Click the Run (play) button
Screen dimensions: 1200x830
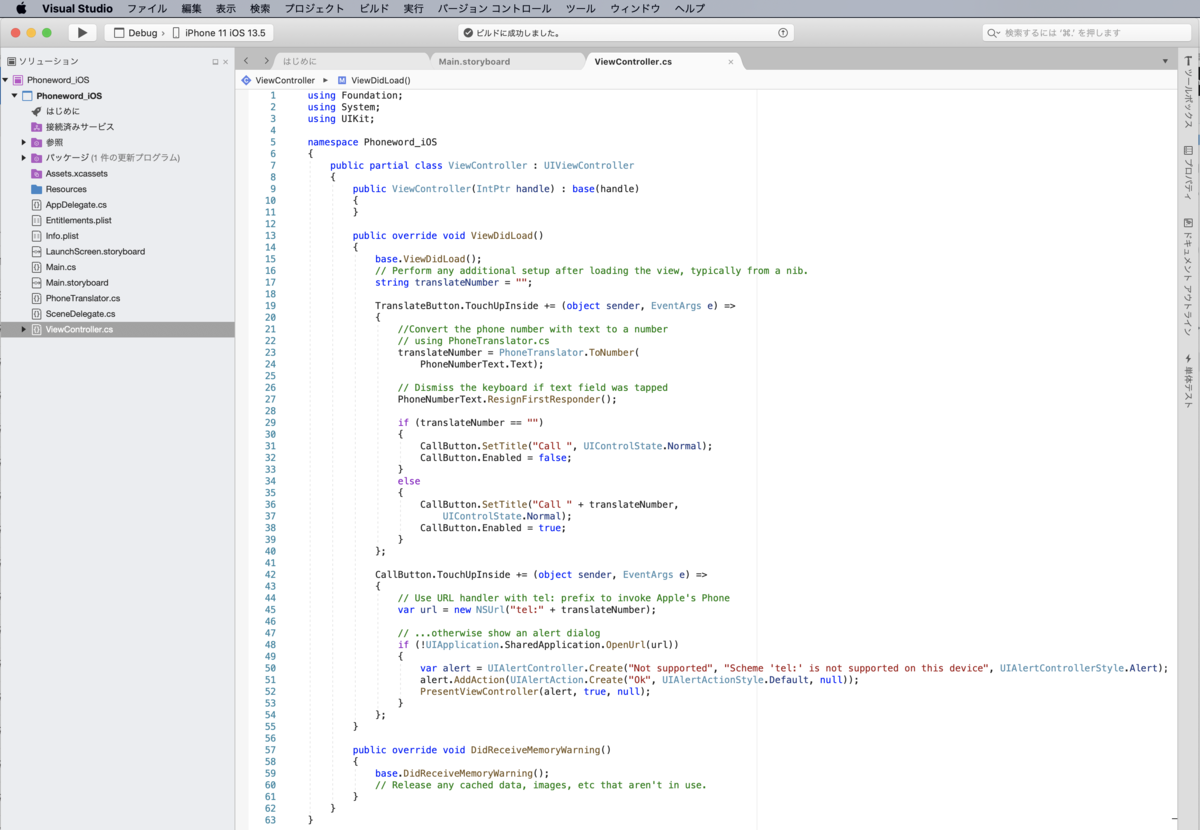(82, 33)
